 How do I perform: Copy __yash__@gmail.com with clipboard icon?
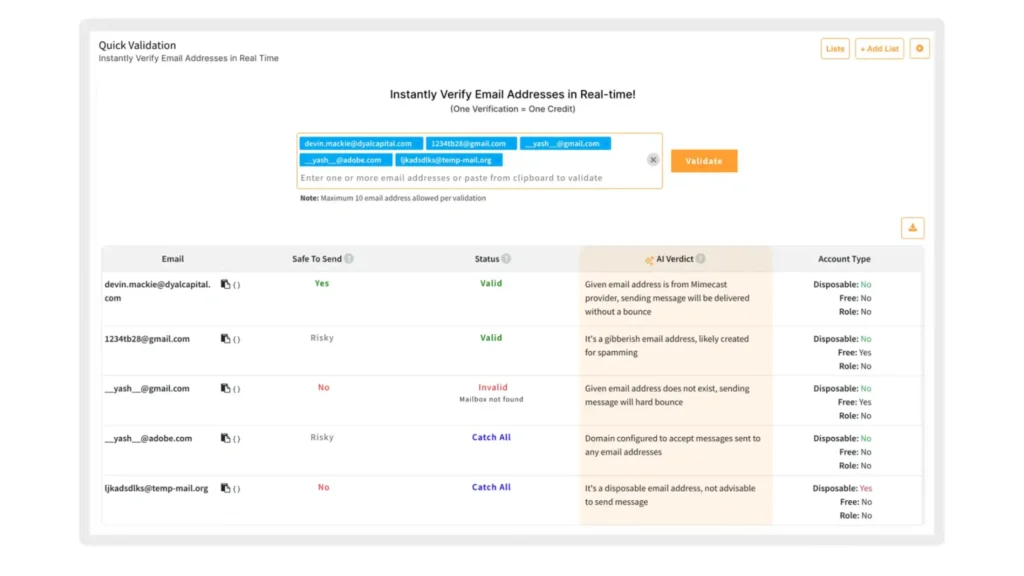[225, 389]
